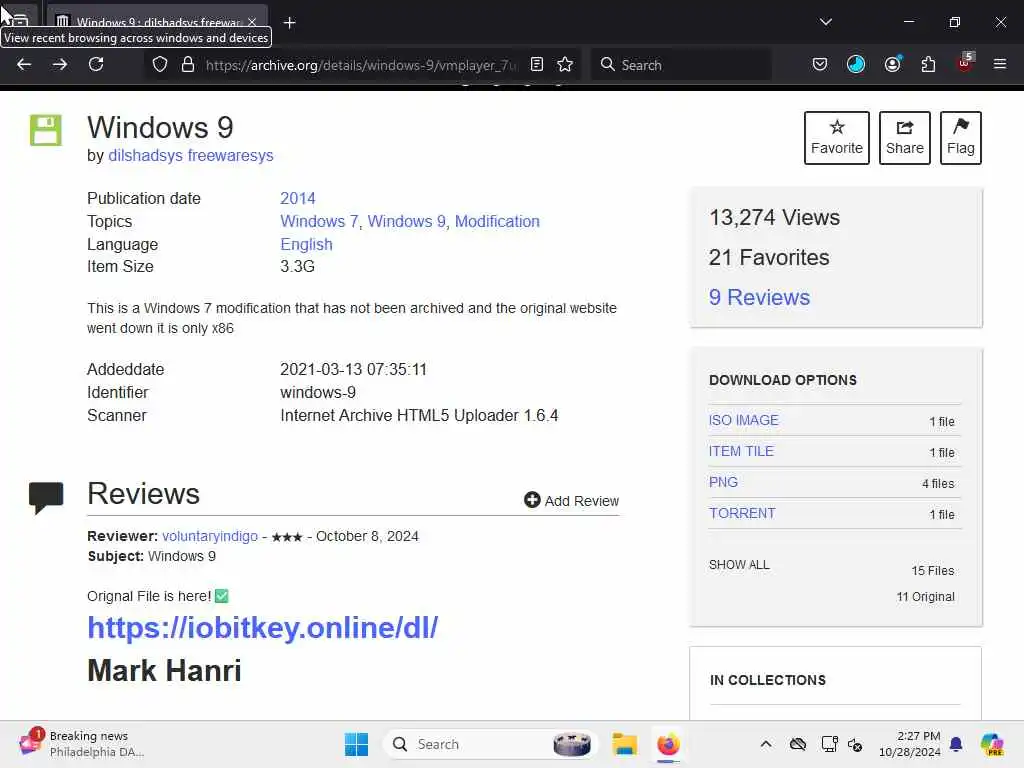The width and height of the screenshot is (1024, 768).
Task: Click the 11 Original text
Action: [925, 596]
